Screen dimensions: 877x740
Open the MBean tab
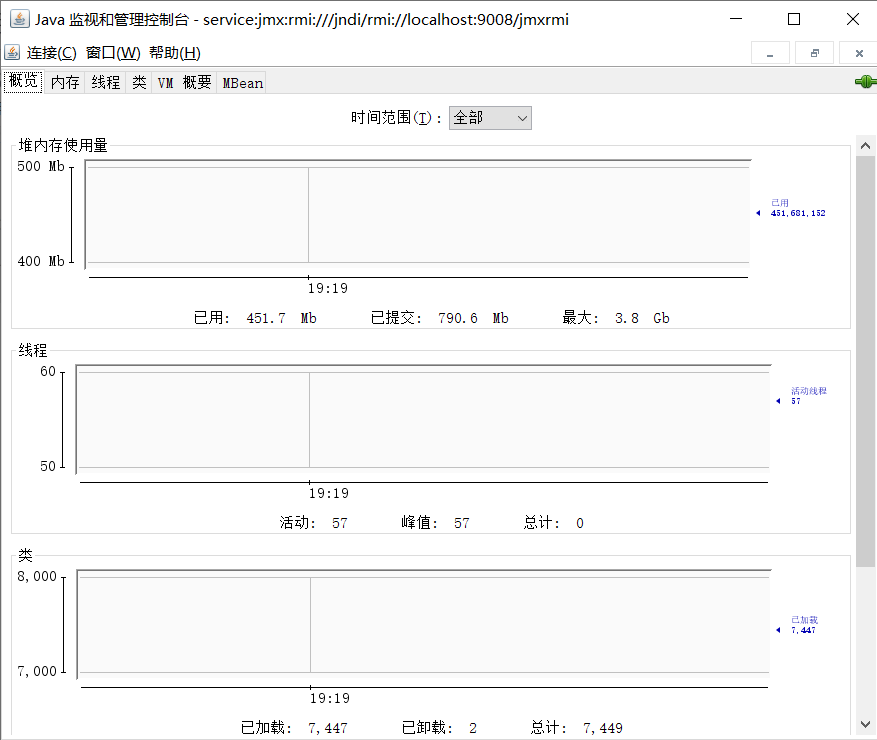point(241,83)
